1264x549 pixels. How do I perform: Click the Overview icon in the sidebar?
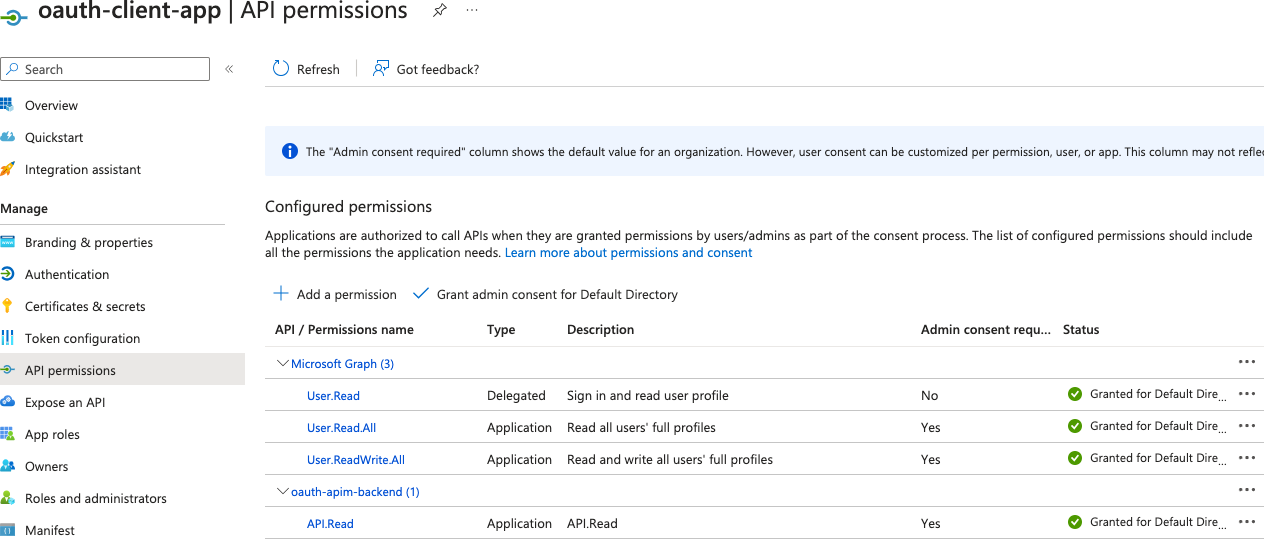click(x=7, y=105)
